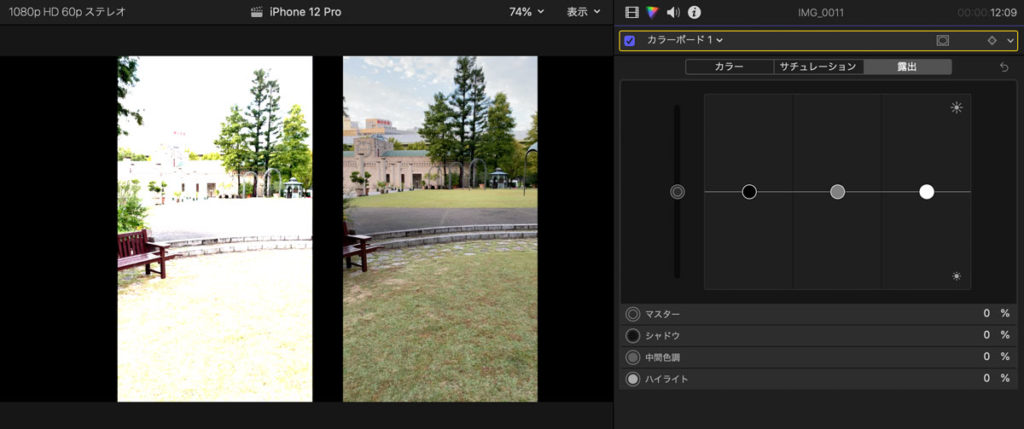Open the video inspector filmstrip icon
Screen dimensions: 1024x429
click(632, 12)
